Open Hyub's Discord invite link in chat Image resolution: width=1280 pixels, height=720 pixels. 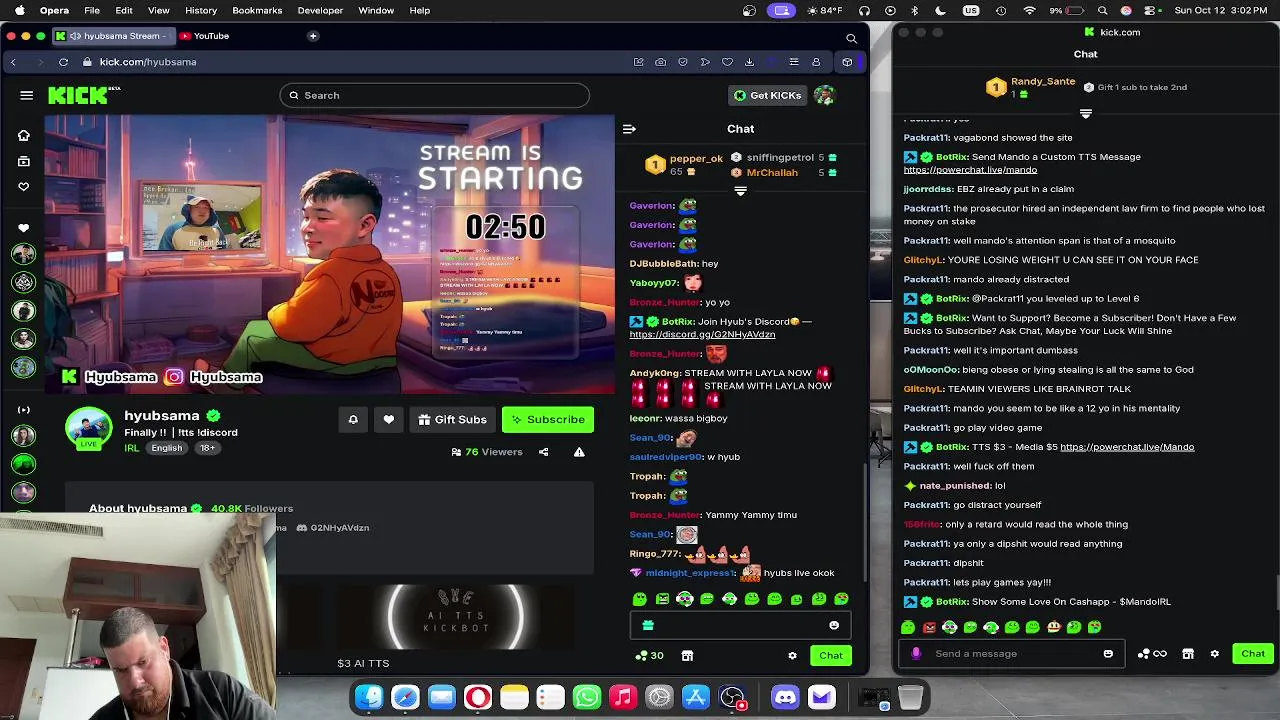(x=702, y=334)
